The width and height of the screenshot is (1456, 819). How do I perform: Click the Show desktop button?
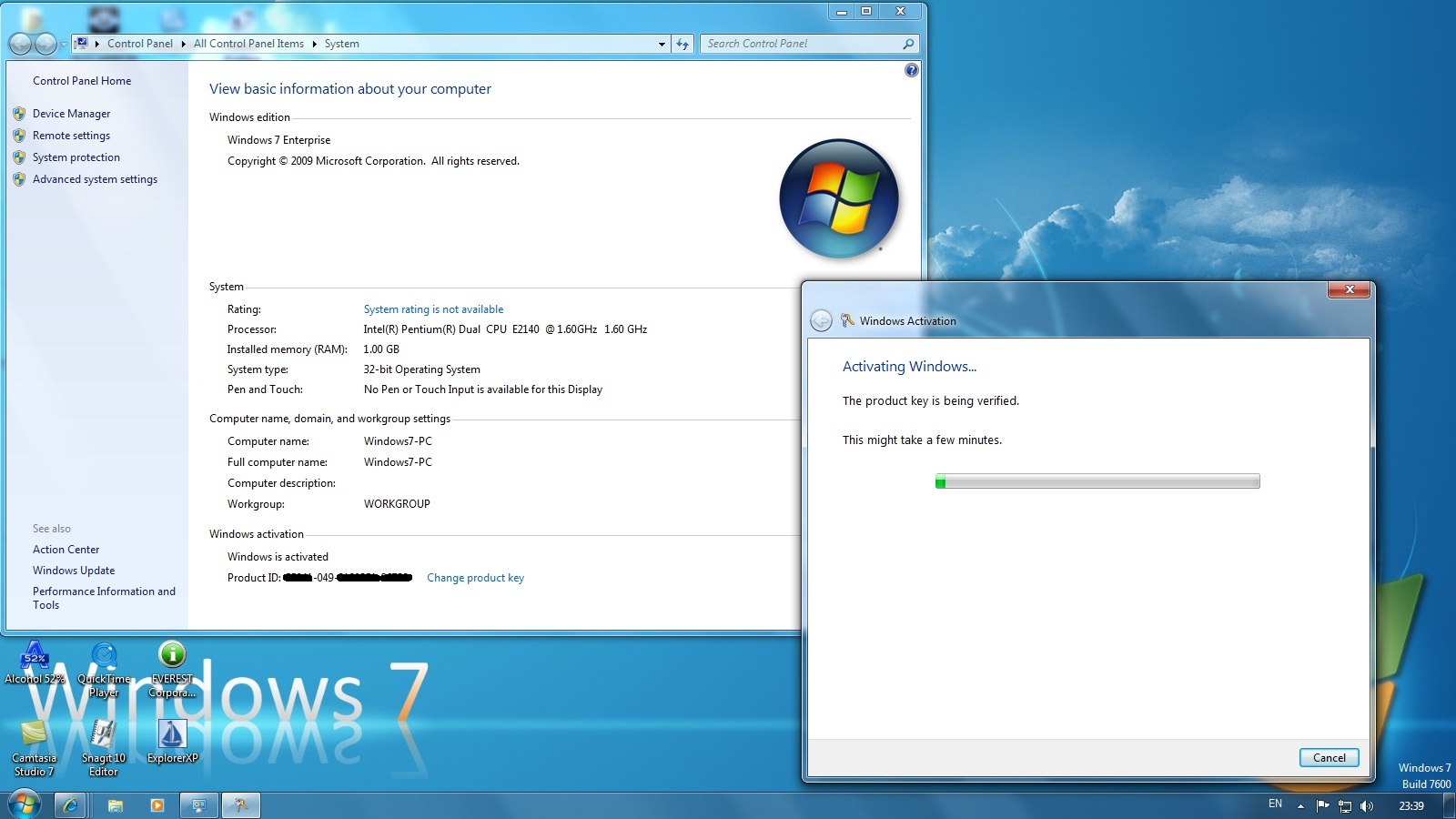(1449, 805)
